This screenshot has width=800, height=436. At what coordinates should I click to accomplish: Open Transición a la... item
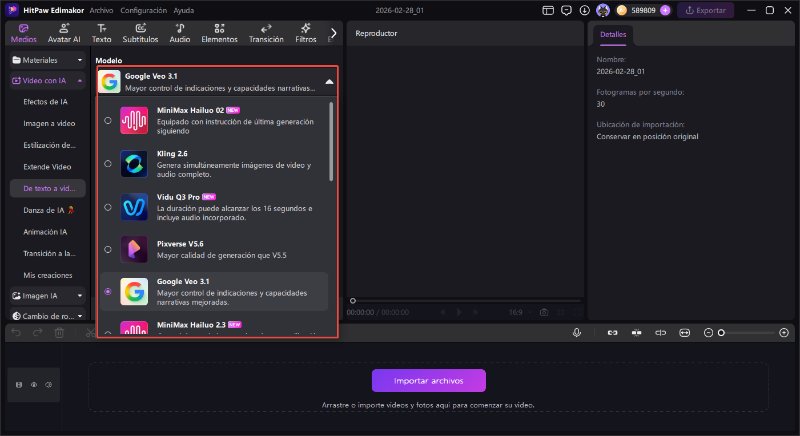[x=49, y=253]
